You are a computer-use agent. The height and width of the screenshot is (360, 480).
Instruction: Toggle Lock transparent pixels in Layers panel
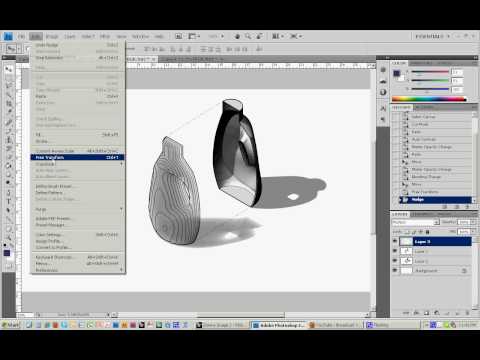coord(407,232)
